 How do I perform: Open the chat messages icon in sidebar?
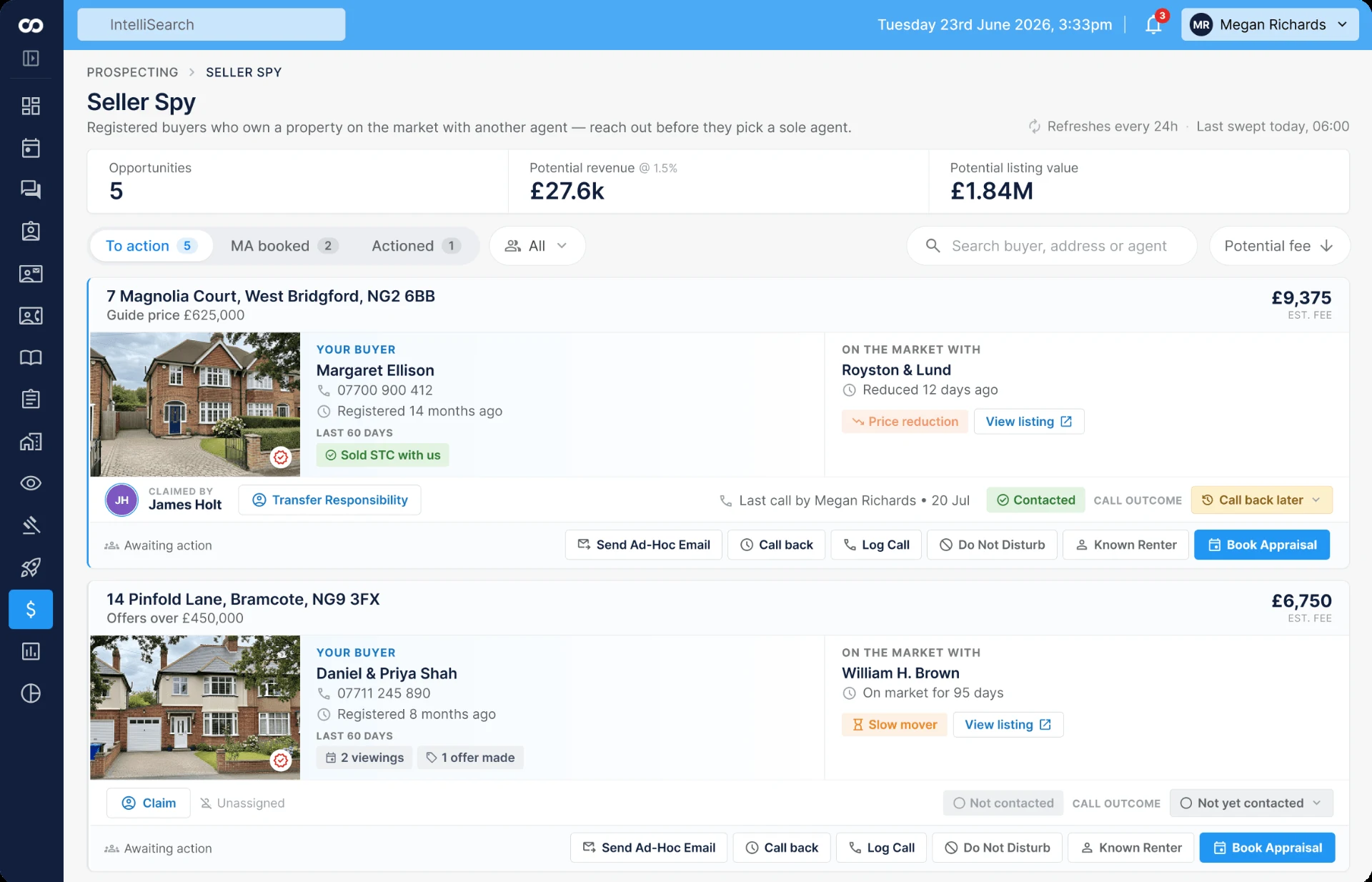[31, 189]
